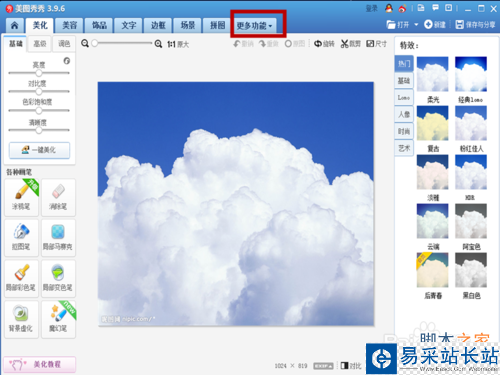Click the 一键美化 button
This screenshot has height=375, width=500.
click(x=39, y=150)
